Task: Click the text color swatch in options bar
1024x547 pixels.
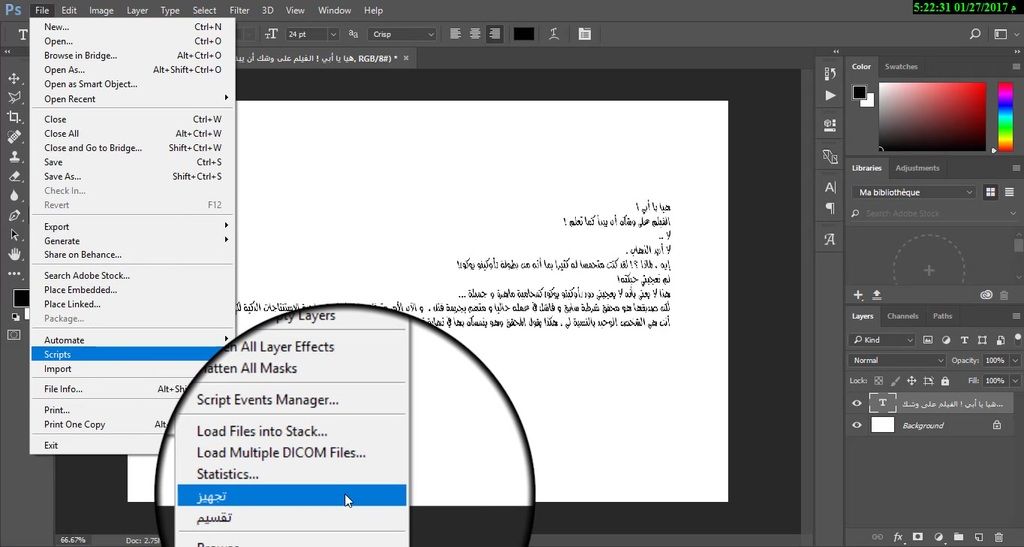Action: coord(524,34)
